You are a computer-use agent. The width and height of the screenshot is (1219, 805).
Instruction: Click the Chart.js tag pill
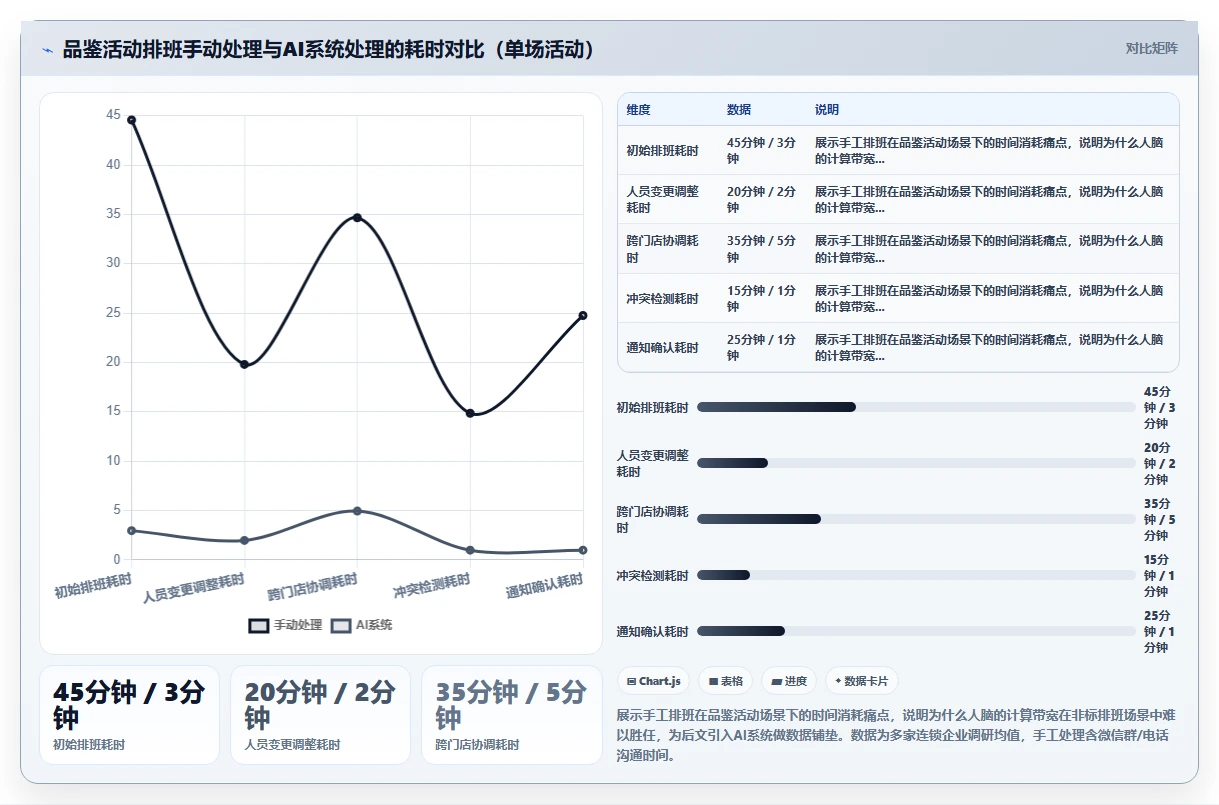[x=653, y=681]
